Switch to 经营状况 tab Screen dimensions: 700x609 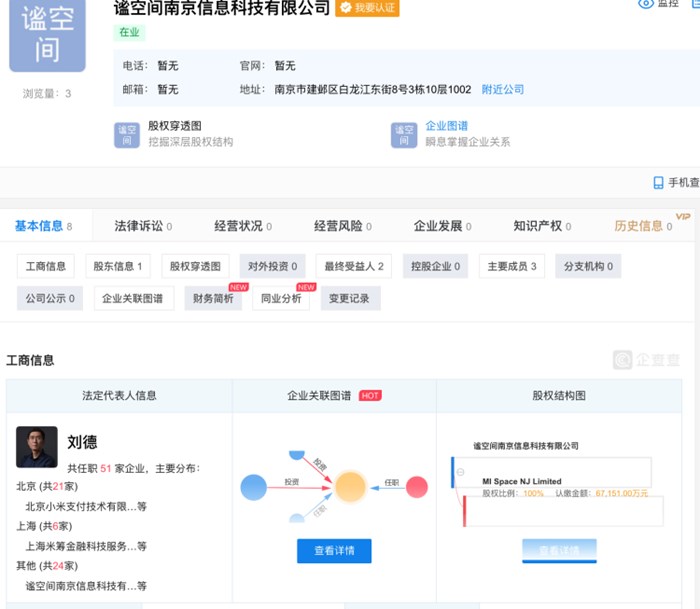238,226
